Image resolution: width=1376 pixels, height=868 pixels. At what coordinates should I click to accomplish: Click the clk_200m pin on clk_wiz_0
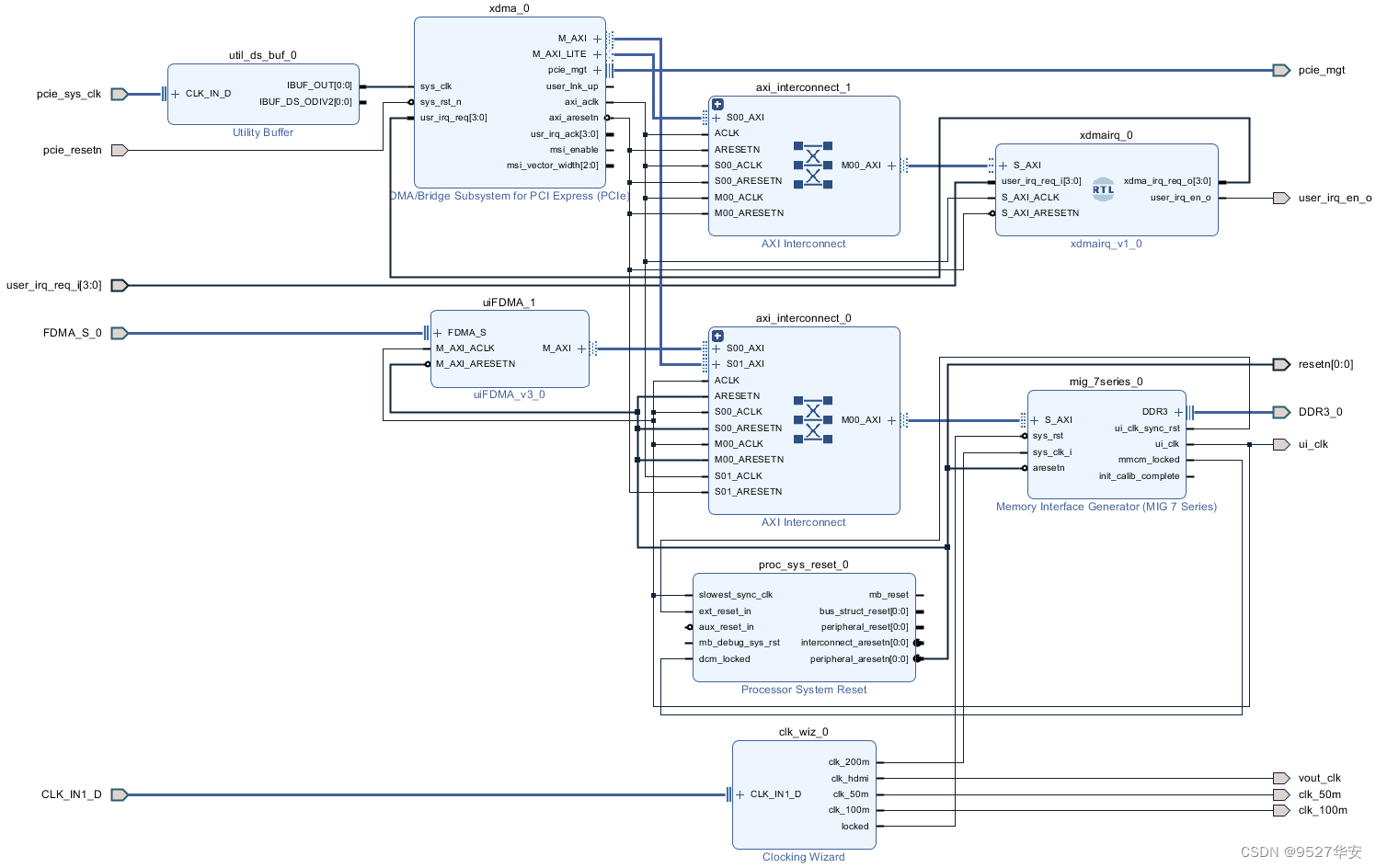[x=849, y=762]
